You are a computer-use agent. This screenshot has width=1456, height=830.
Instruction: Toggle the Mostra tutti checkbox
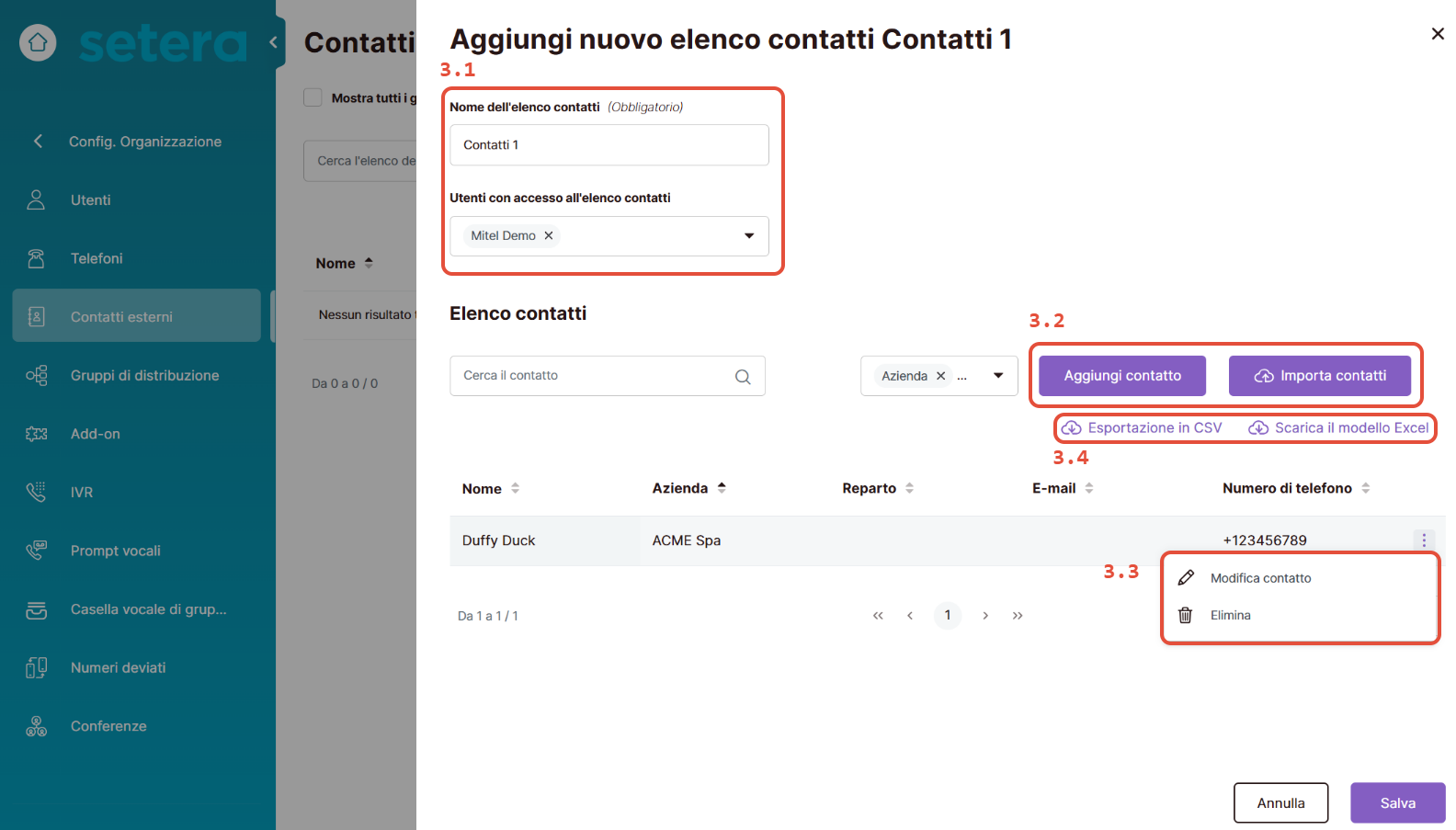click(x=313, y=98)
